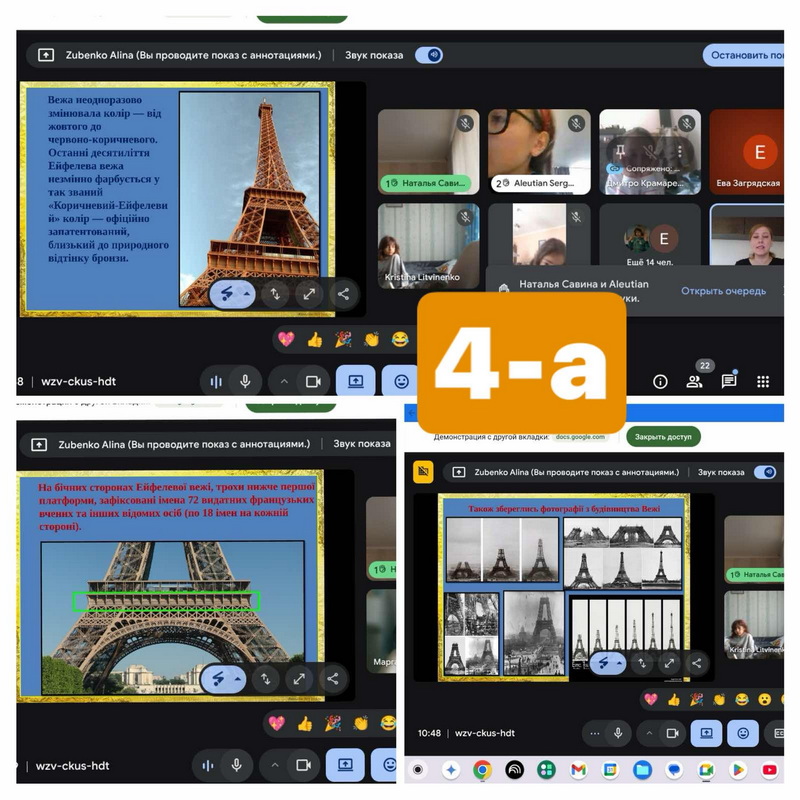Click the green Закрыть доступ button
This screenshot has height=800, width=800.
pyautogui.click(x=664, y=437)
